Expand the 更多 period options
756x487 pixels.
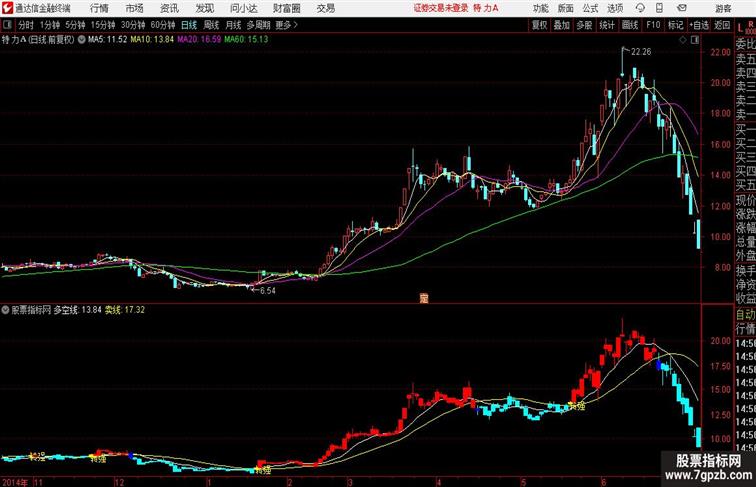[286, 25]
